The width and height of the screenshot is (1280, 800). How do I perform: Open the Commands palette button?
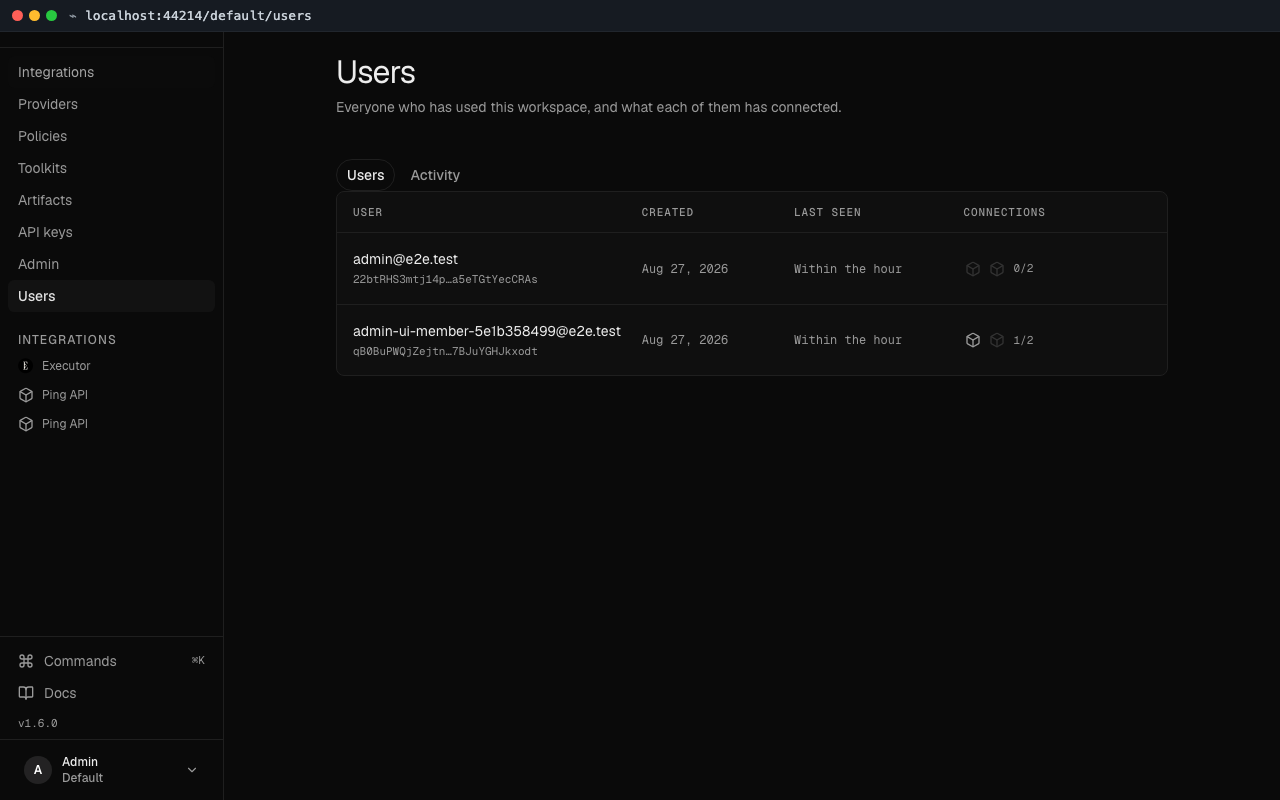[111, 661]
